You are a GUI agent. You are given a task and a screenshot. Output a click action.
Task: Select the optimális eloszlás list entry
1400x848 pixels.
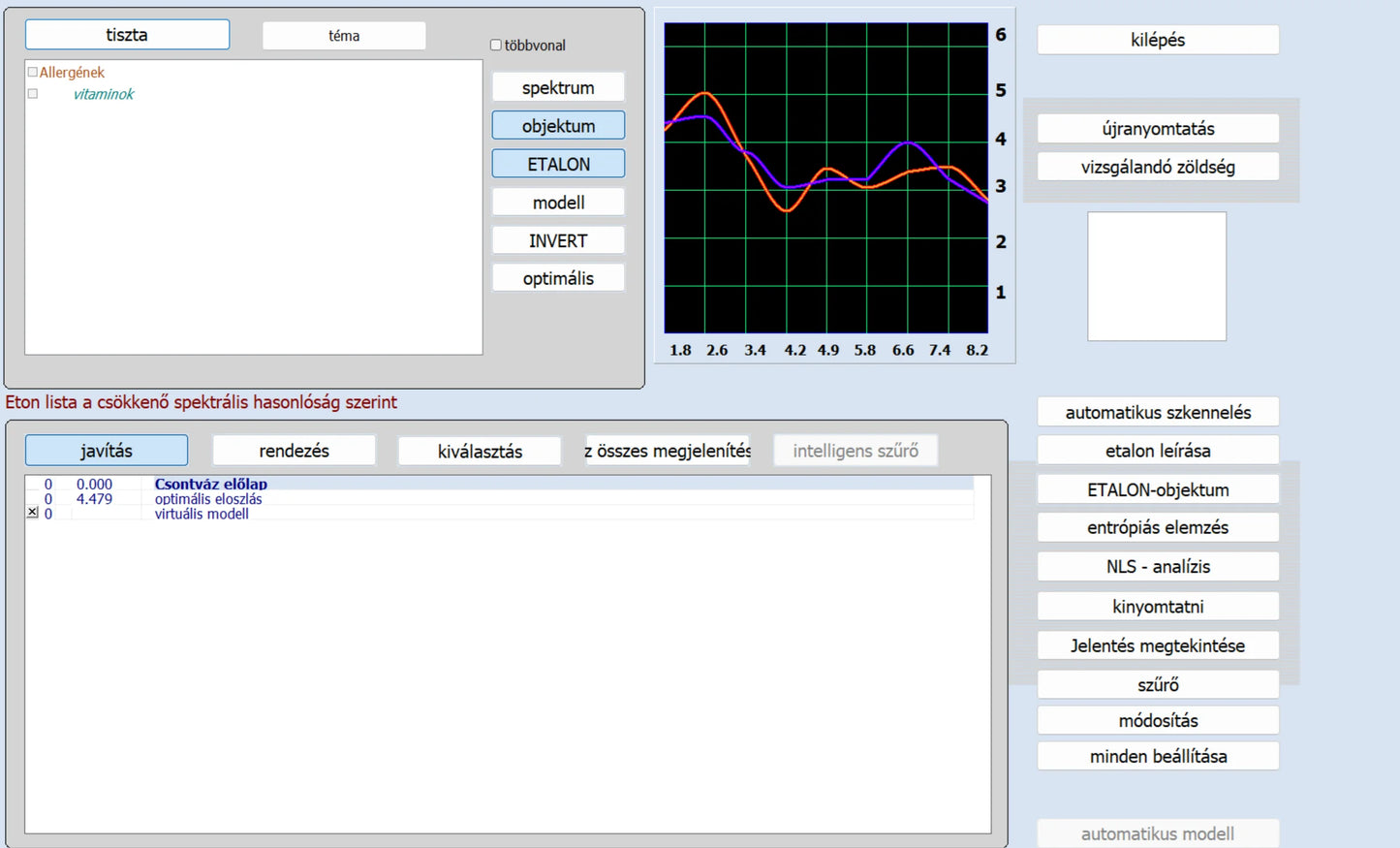(x=208, y=499)
